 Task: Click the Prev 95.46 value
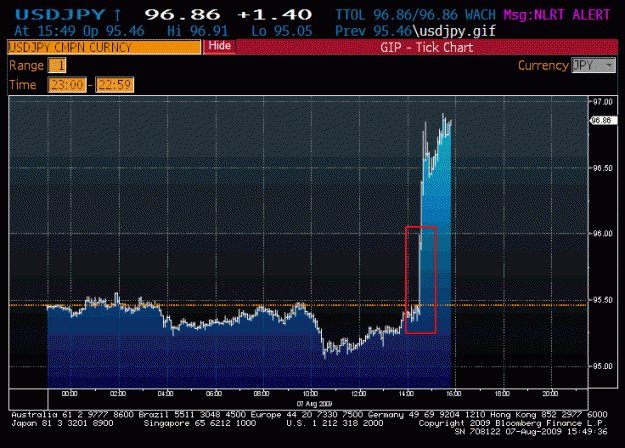coord(373,31)
